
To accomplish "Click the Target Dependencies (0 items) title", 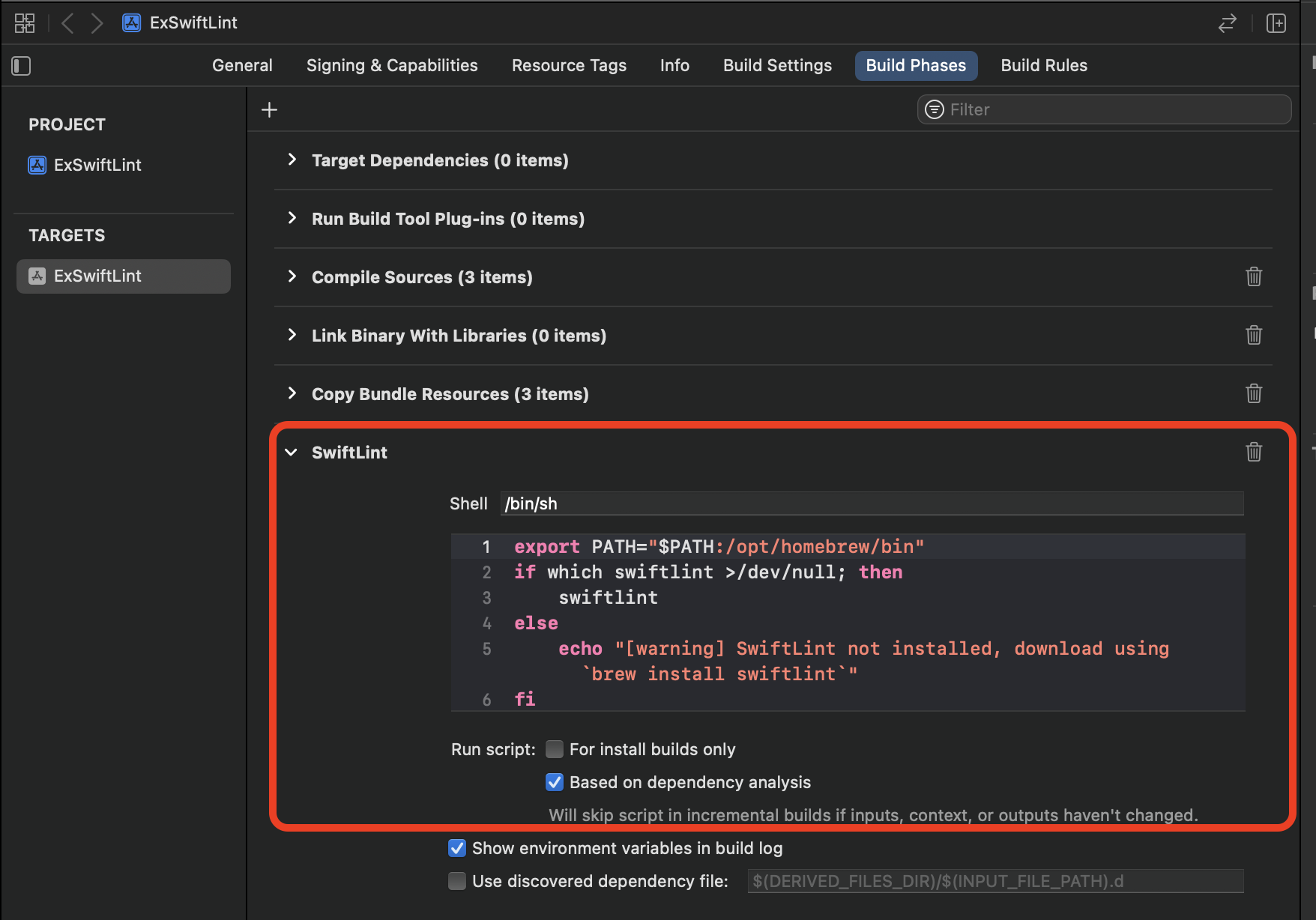I will [x=440, y=160].
